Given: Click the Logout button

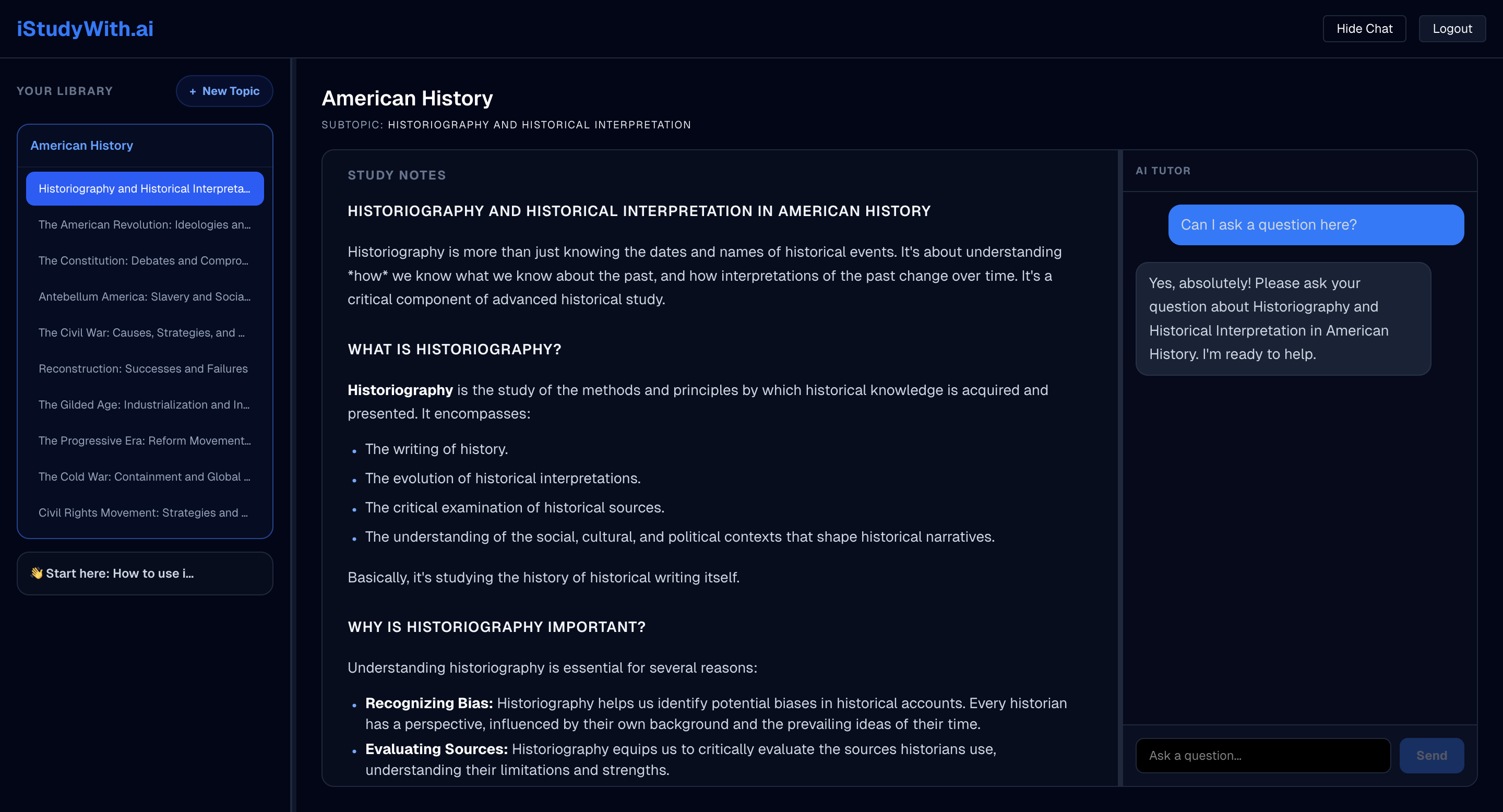Looking at the screenshot, I should 1452,28.
